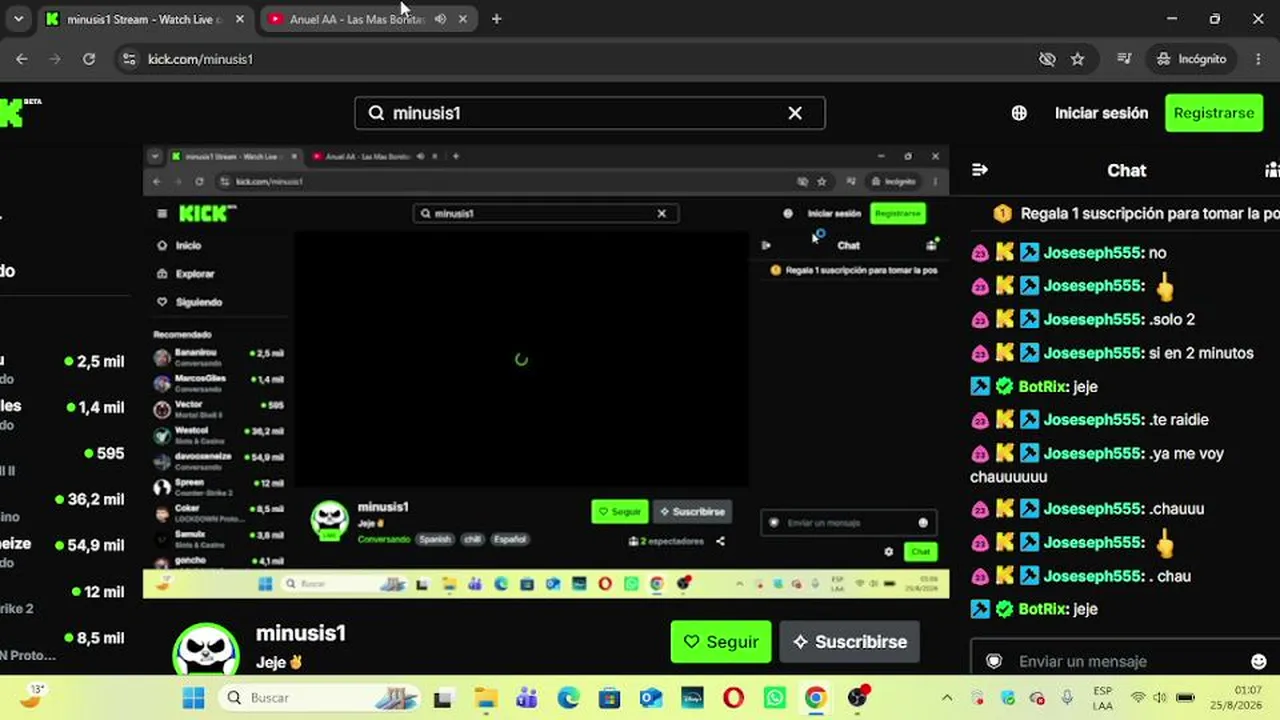
Task: Launch Disney+ from the taskbar
Action: coord(692,697)
